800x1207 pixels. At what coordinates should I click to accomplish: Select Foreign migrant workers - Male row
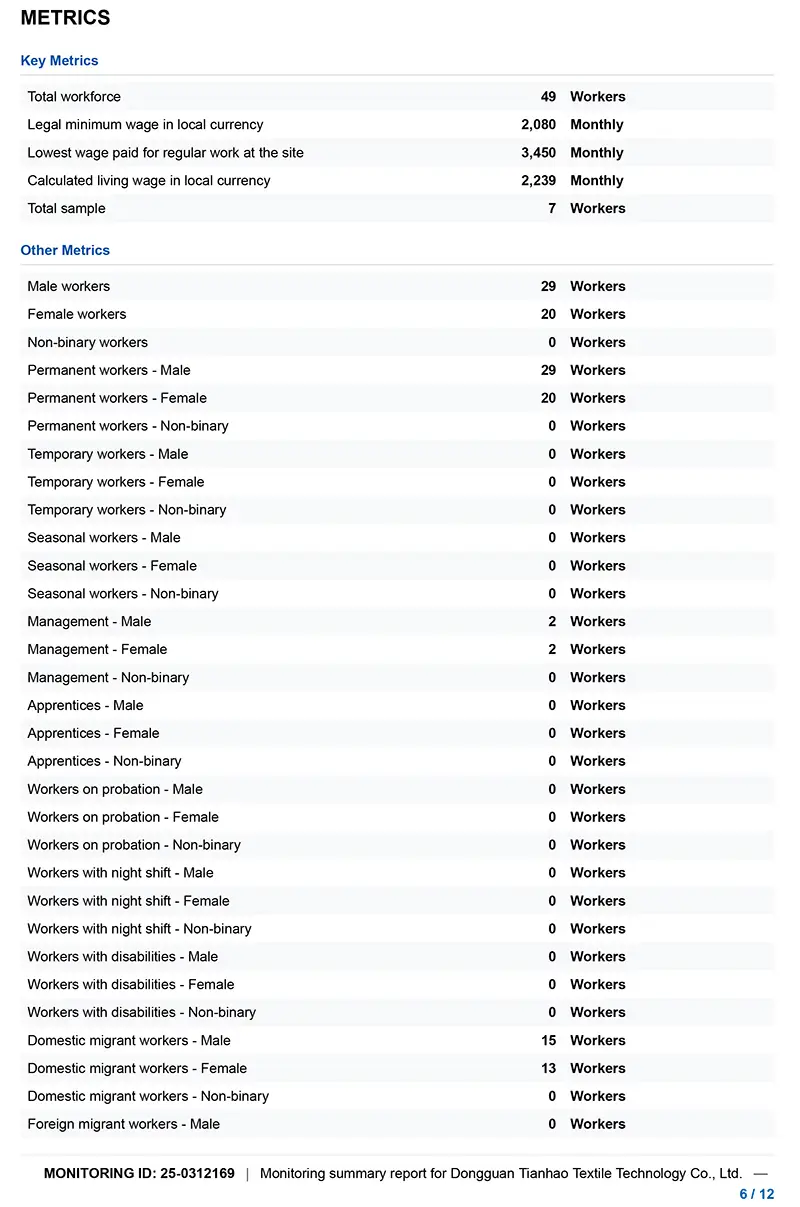(x=397, y=1124)
